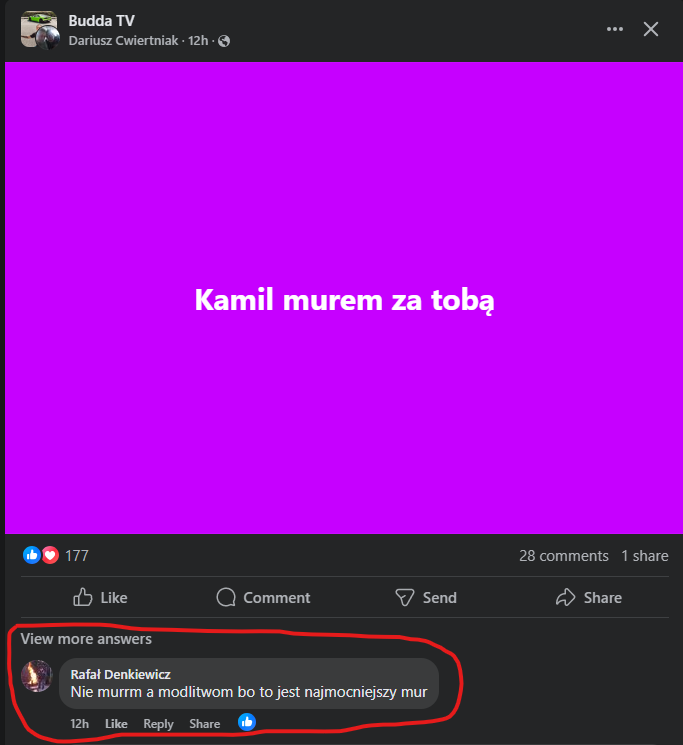
Task: Close the post viewer with X
Action: point(651,29)
